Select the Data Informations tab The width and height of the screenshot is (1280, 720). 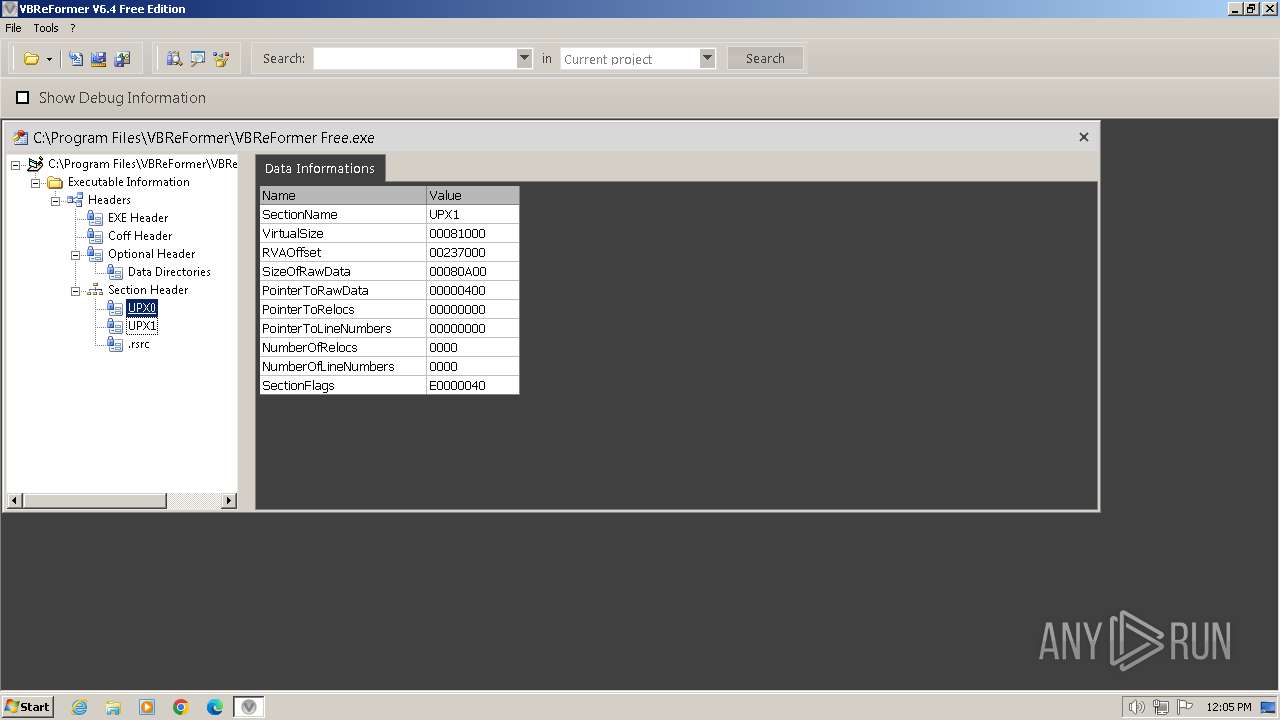point(320,168)
